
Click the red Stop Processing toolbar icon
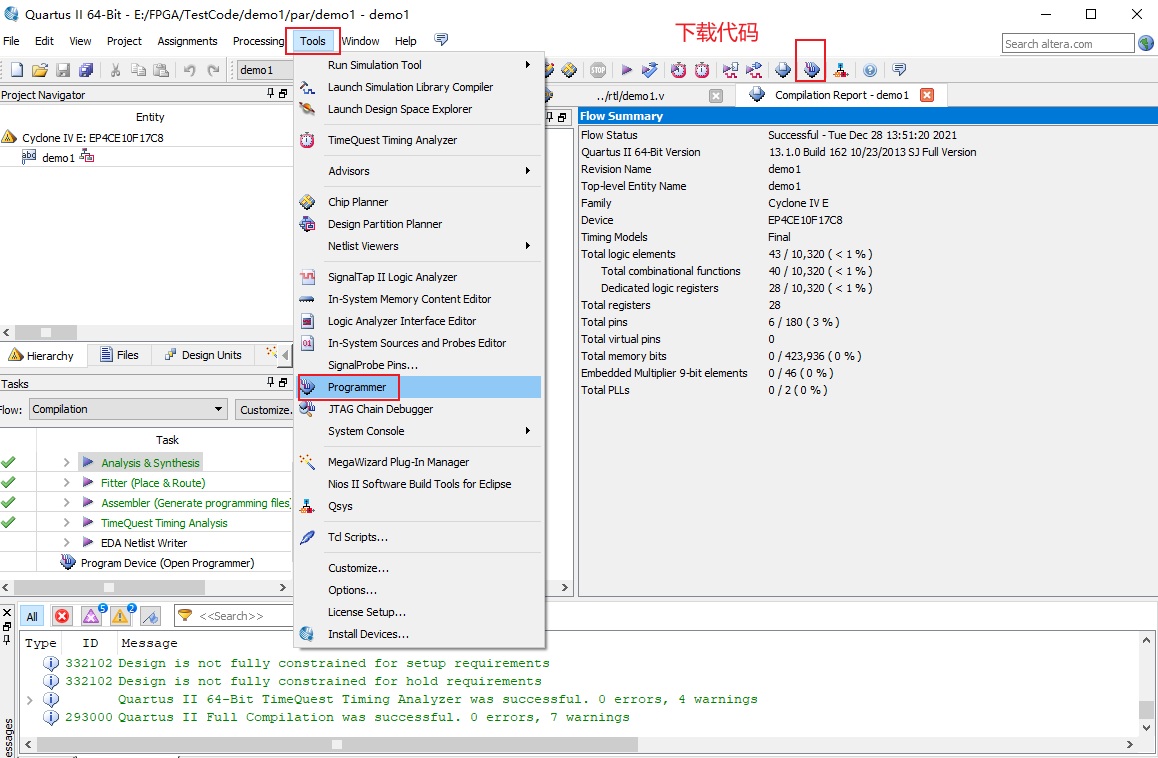[598, 70]
